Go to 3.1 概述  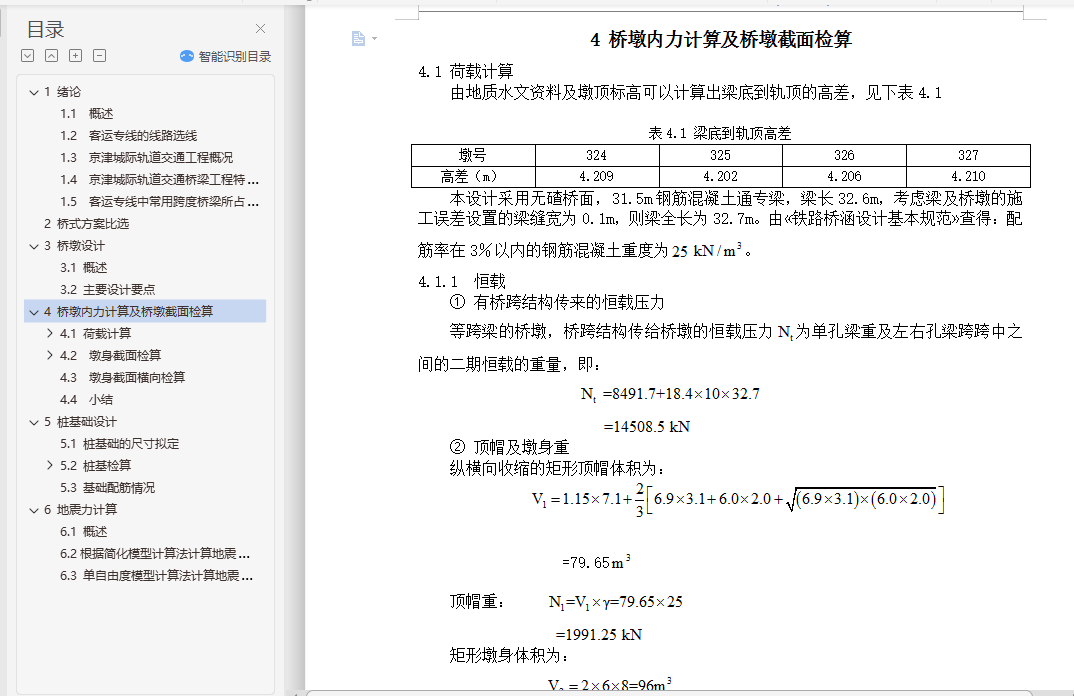84,268
